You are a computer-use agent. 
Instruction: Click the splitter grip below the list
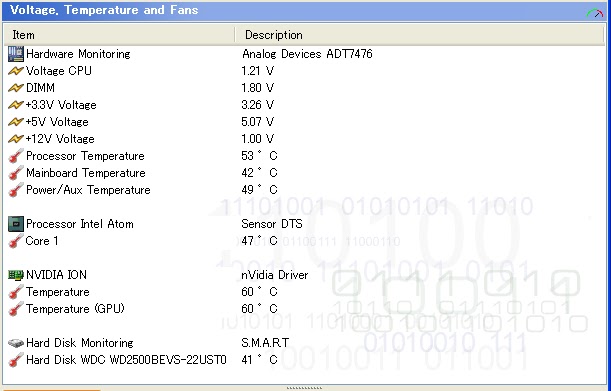coord(304,388)
